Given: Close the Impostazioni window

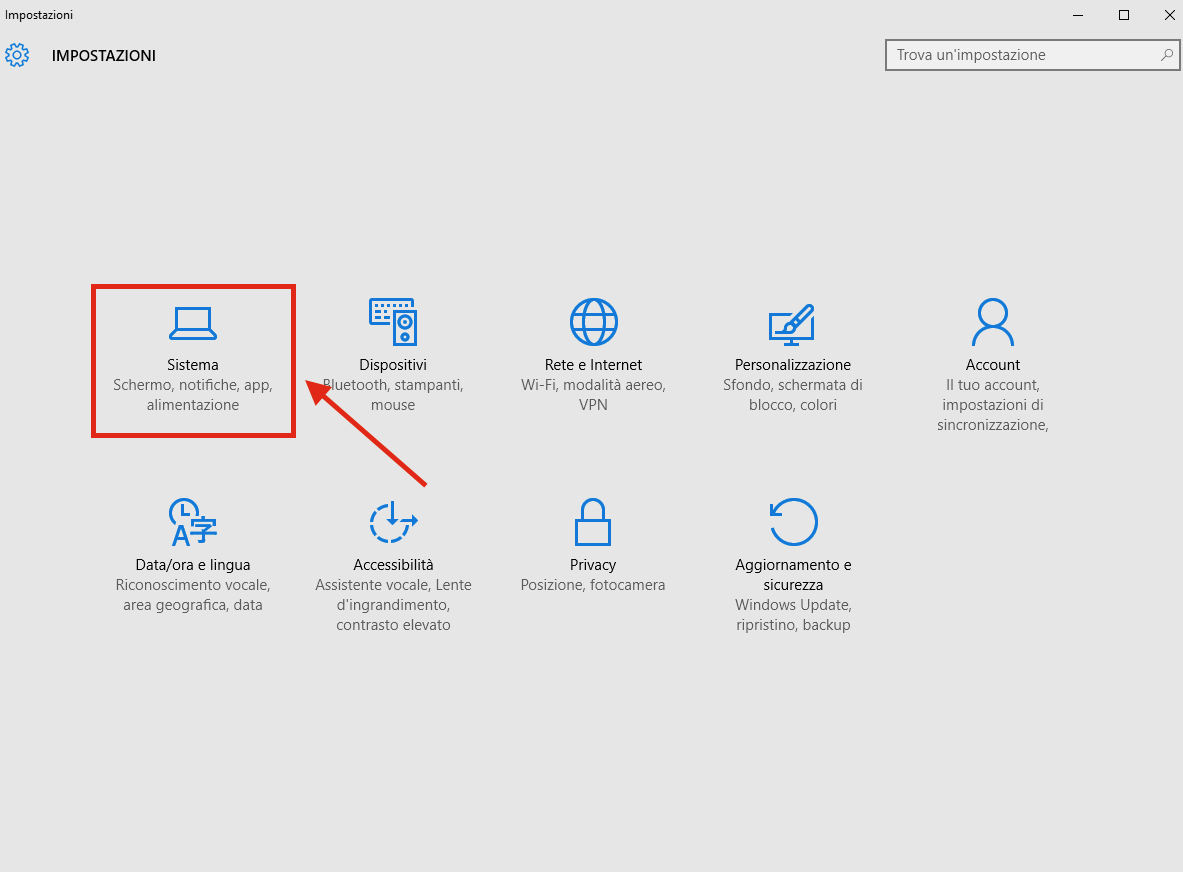Looking at the screenshot, I should click(1169, 15).
